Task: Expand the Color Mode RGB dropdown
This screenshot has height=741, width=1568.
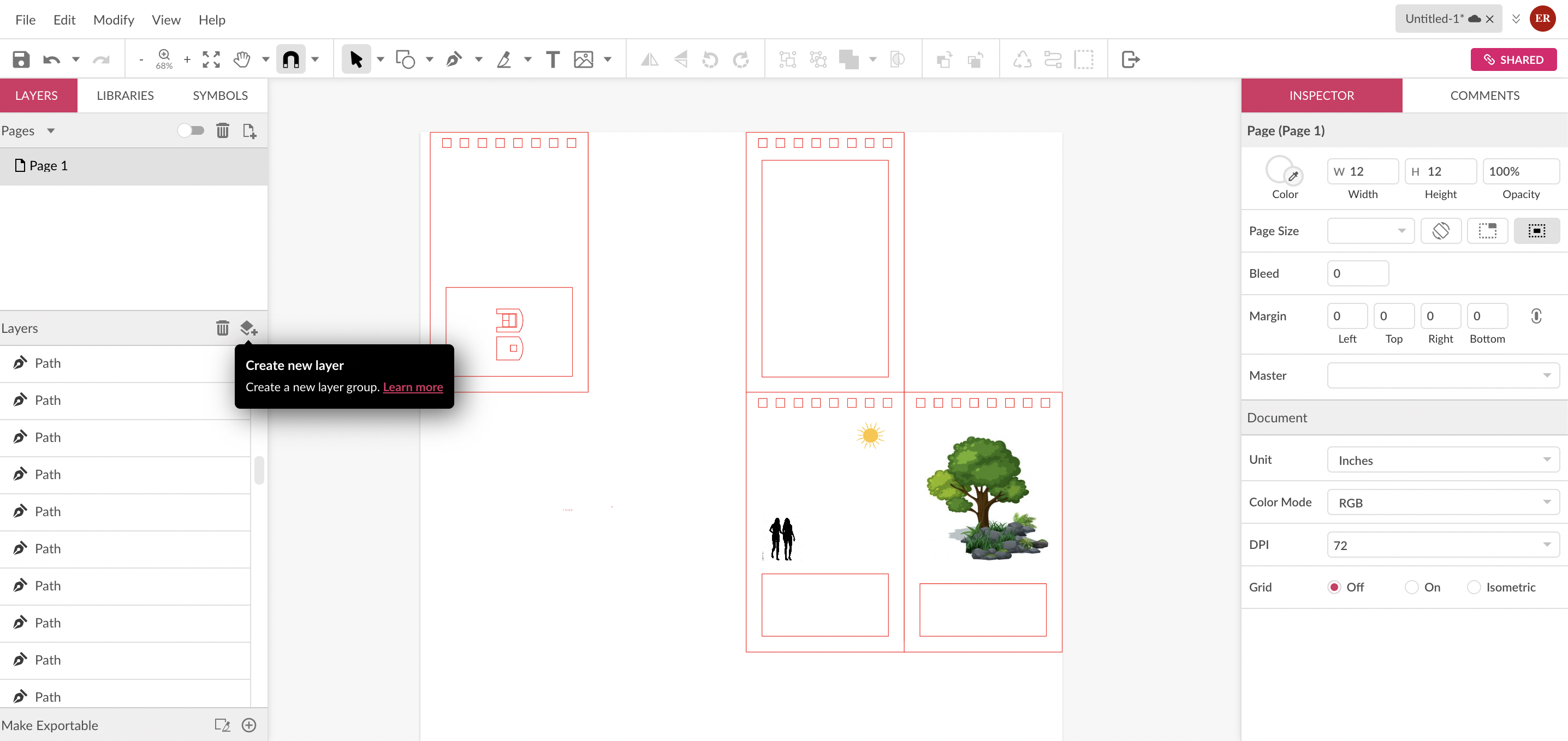Action: [x=1442, y=503]
